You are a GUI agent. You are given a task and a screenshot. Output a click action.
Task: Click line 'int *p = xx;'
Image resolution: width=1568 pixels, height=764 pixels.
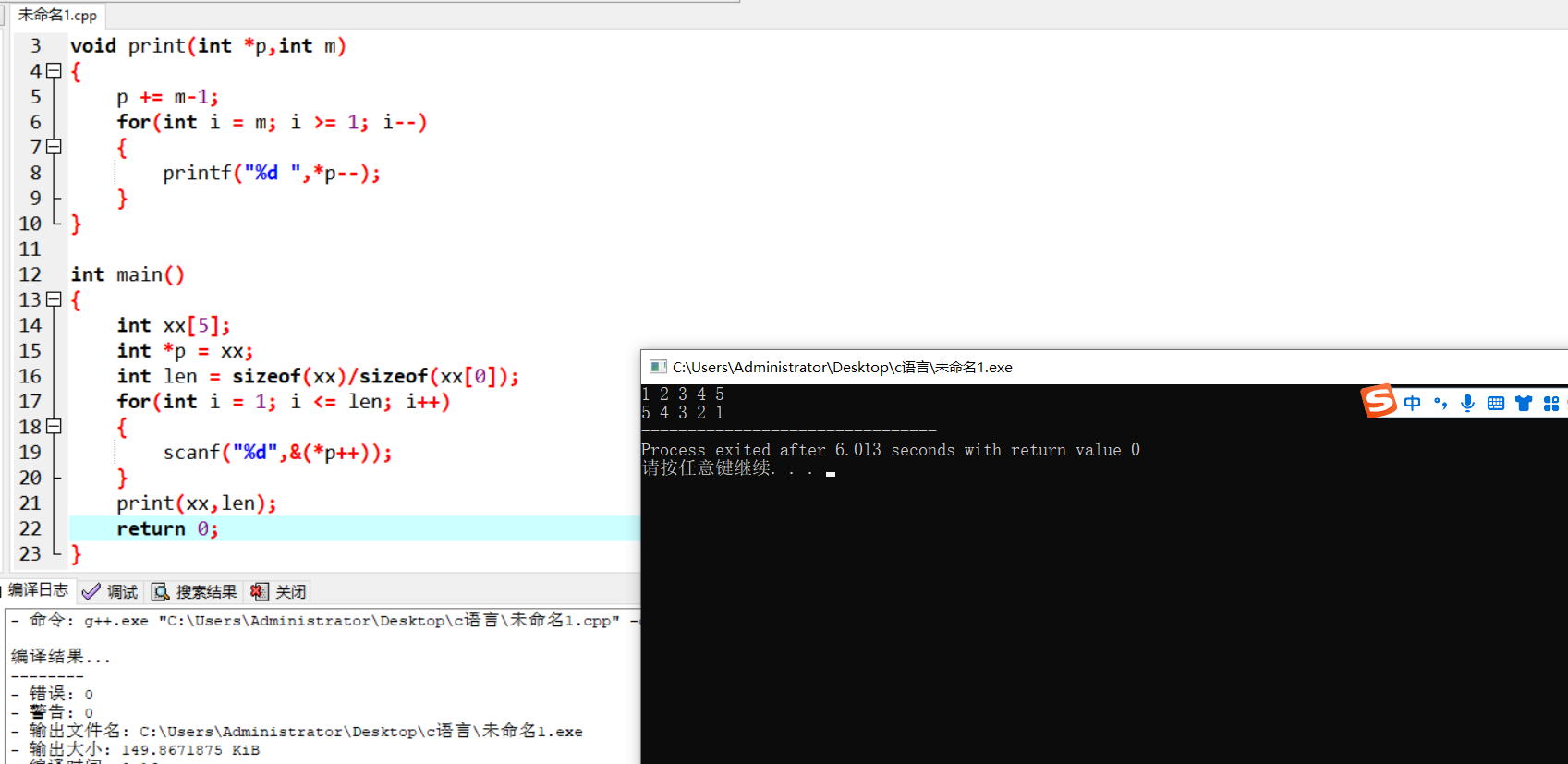pos(185,350)
